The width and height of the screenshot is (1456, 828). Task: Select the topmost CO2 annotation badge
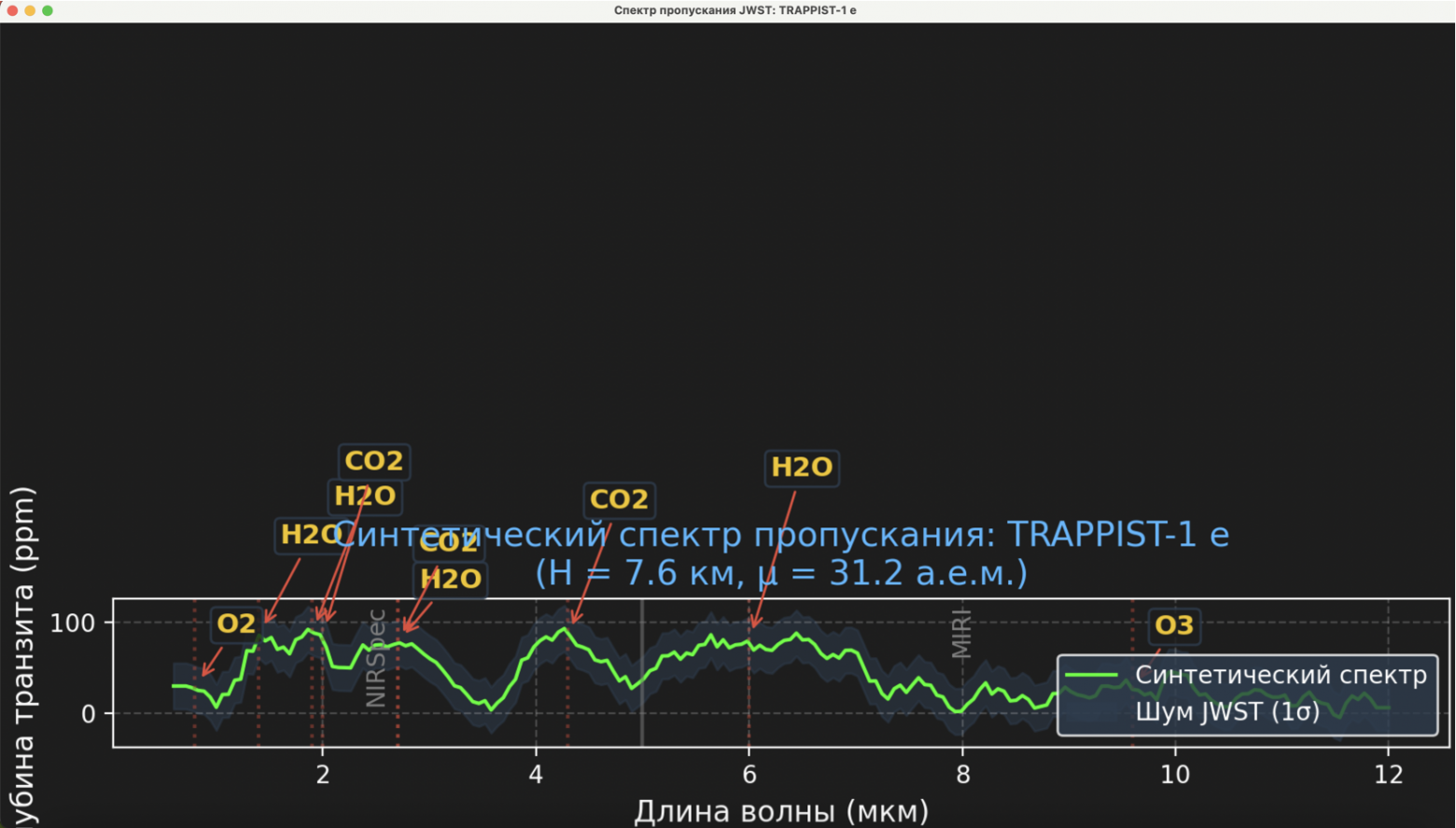373,460
